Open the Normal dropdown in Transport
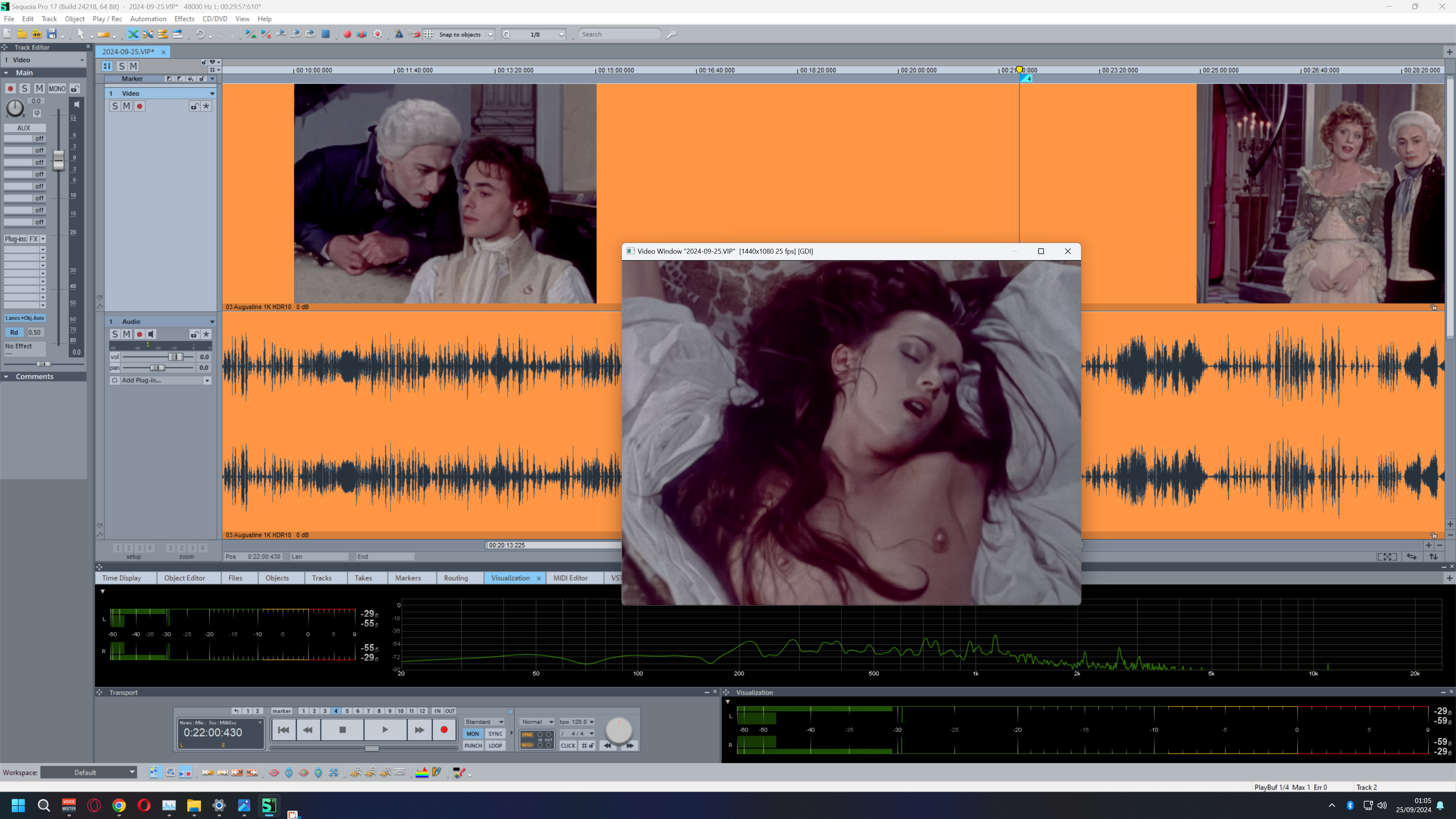The image size is (1456, 819). pyautogui.click(x=537, y=722)
